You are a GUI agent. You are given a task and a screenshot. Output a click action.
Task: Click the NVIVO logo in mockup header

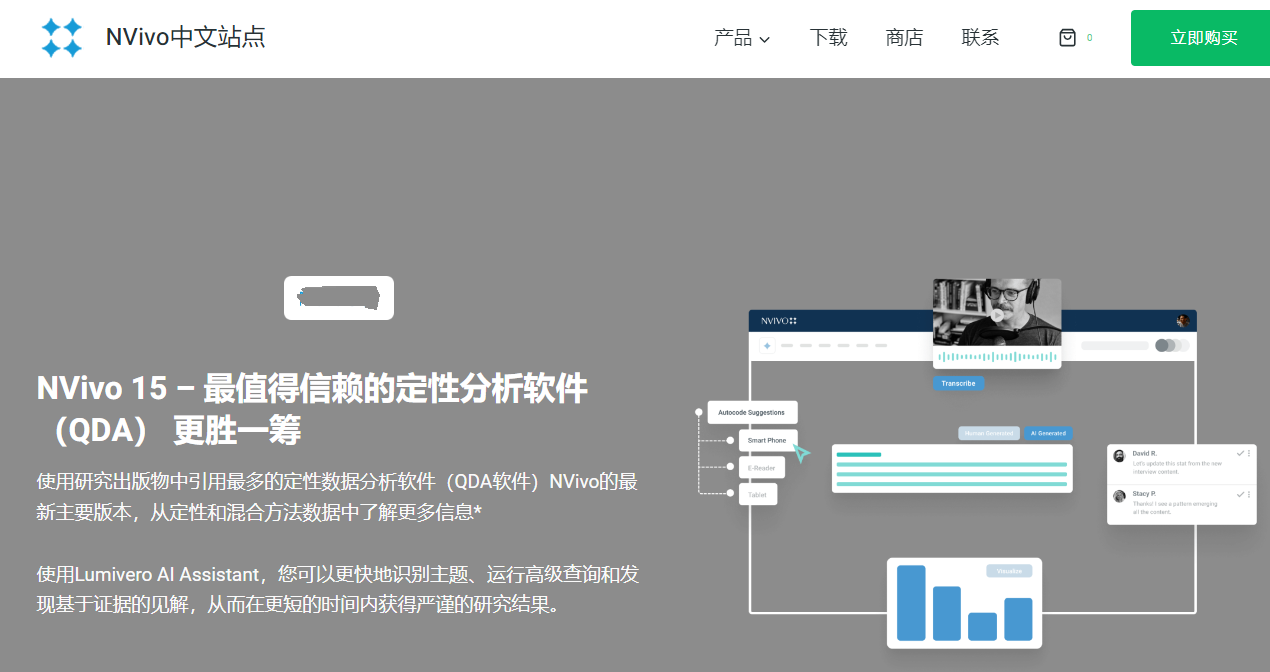779,321
